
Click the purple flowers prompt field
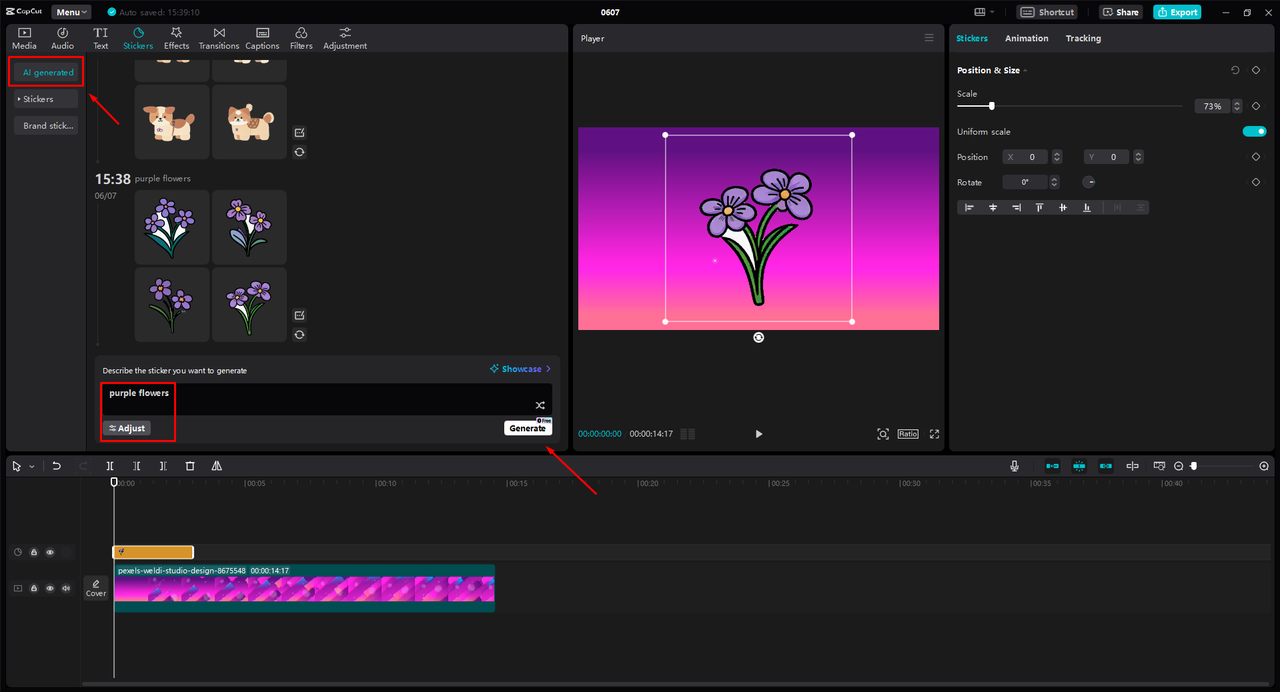326,399
